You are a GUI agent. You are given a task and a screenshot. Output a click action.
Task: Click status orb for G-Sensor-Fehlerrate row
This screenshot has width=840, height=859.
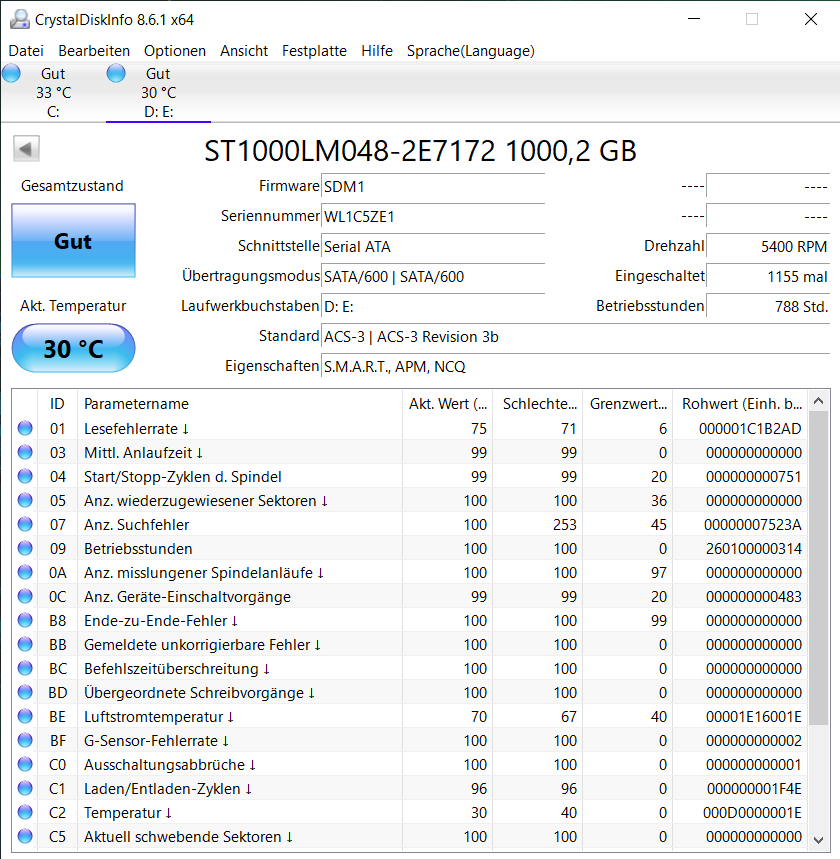tap(25, 740)
